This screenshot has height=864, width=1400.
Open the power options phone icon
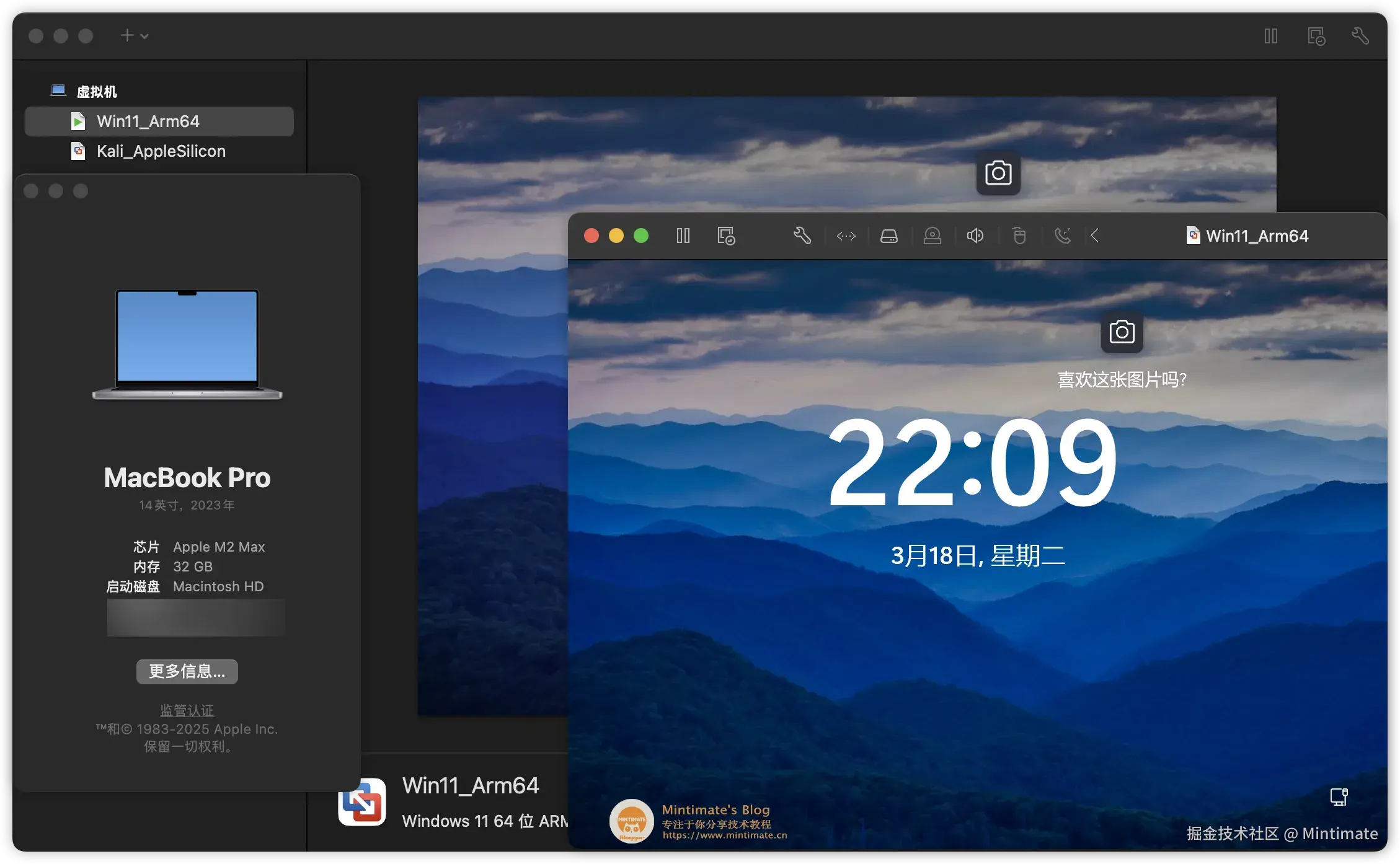click(1063, 236)
